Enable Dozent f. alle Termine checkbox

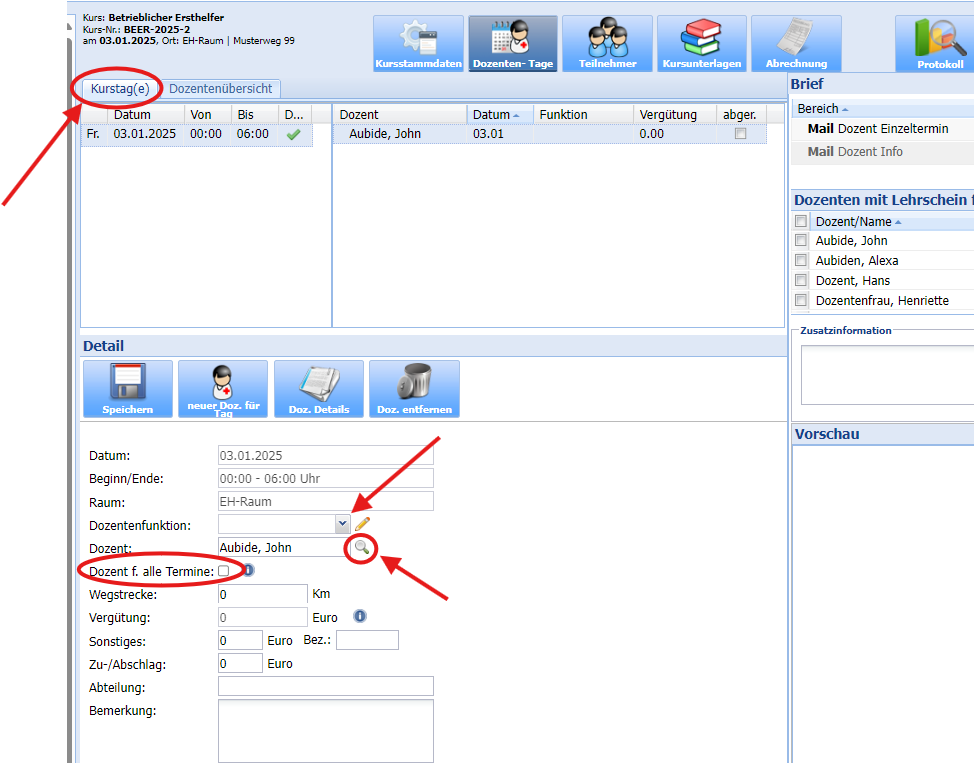click(223, 570)
